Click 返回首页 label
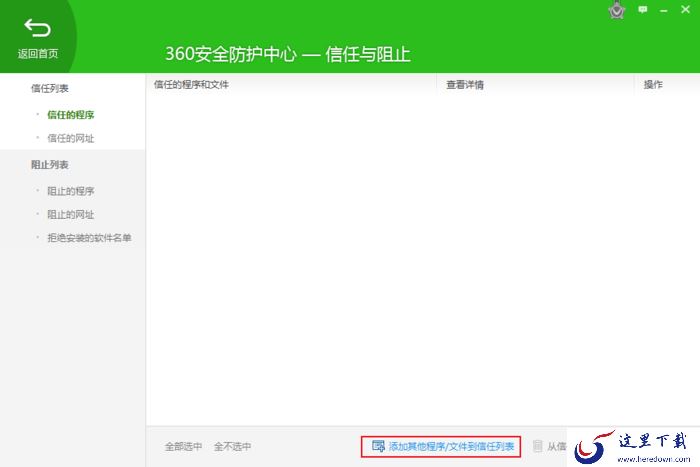Screen dimensions: 700x467 pyautogui.click(x=38, y=54)
